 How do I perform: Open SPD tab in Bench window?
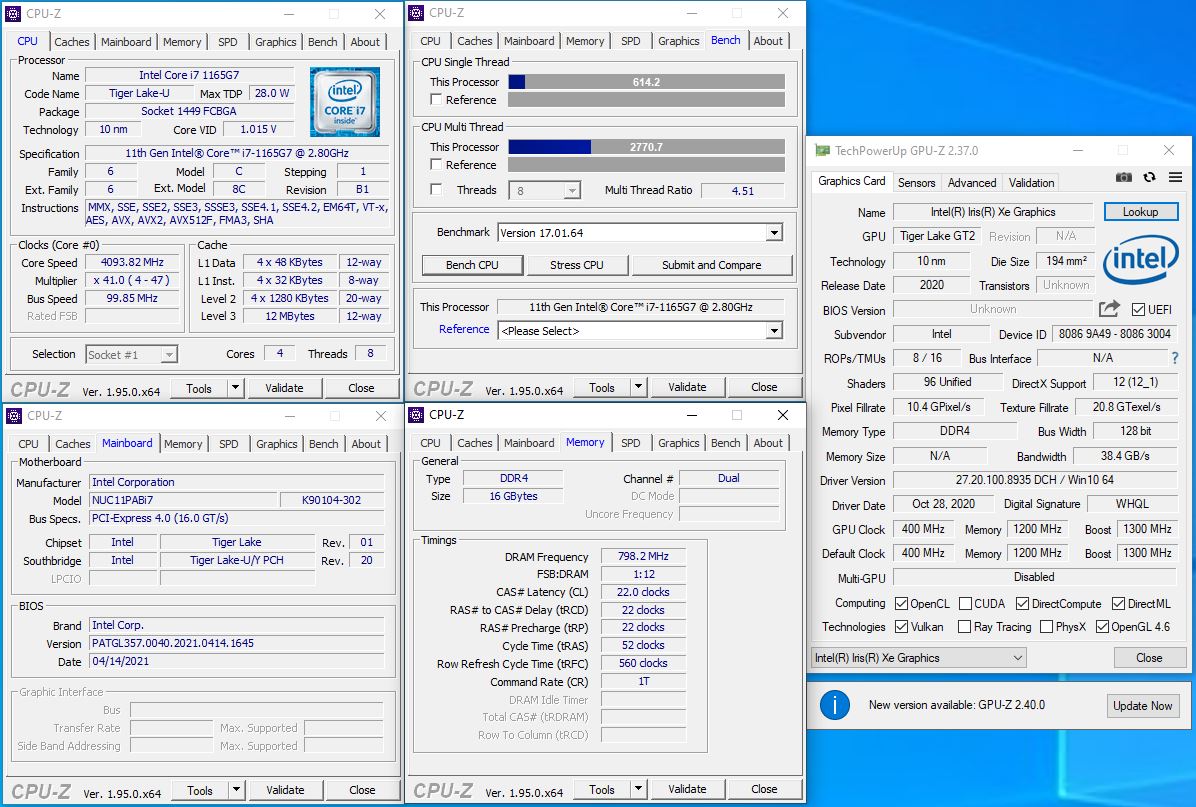631,41
